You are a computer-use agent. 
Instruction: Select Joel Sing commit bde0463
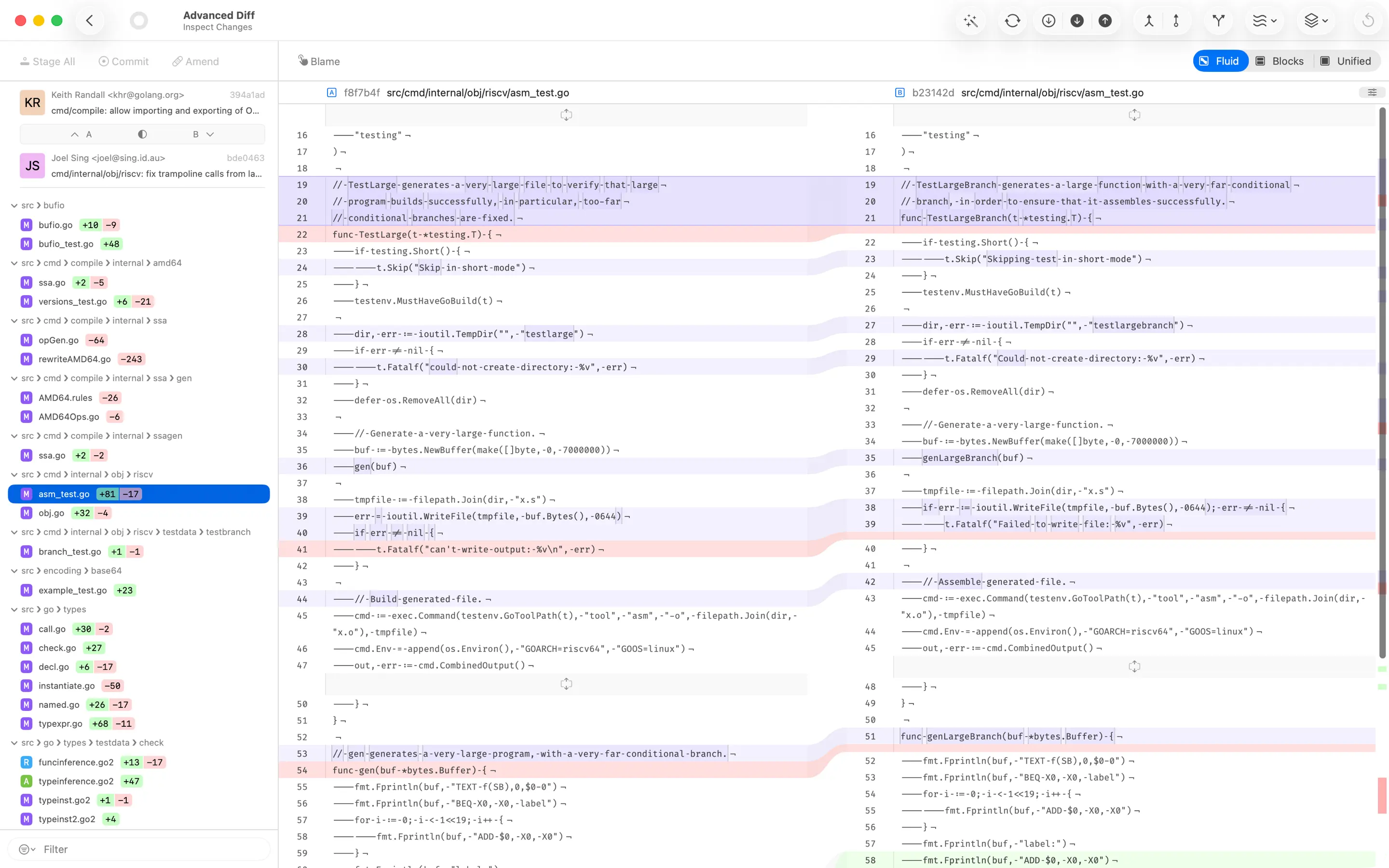click(x=142, y=166)
